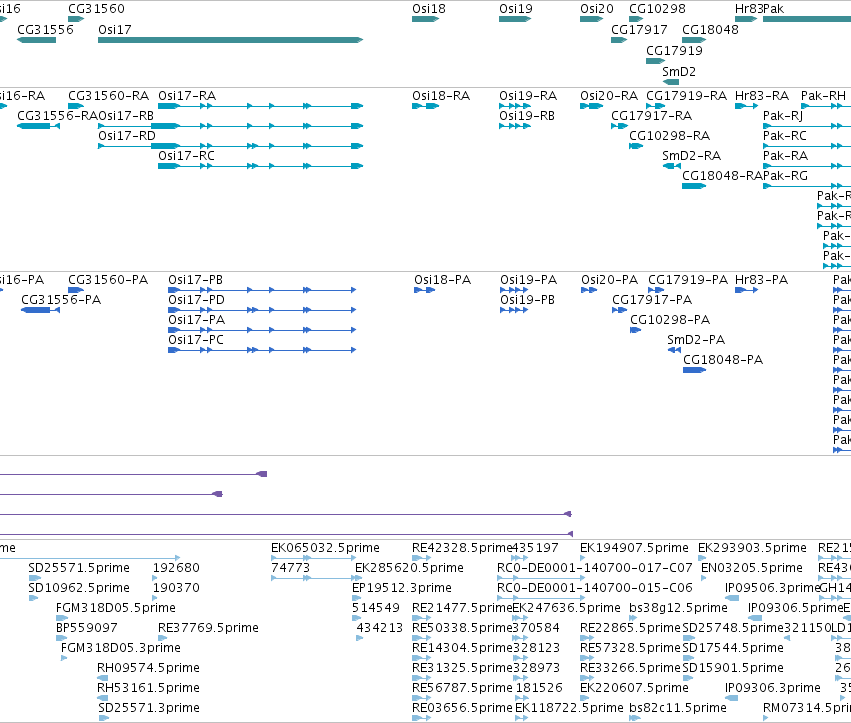Select the SD10962.5prime EST label
Screen dimensions: 851x723
click(x=79, y=588)
